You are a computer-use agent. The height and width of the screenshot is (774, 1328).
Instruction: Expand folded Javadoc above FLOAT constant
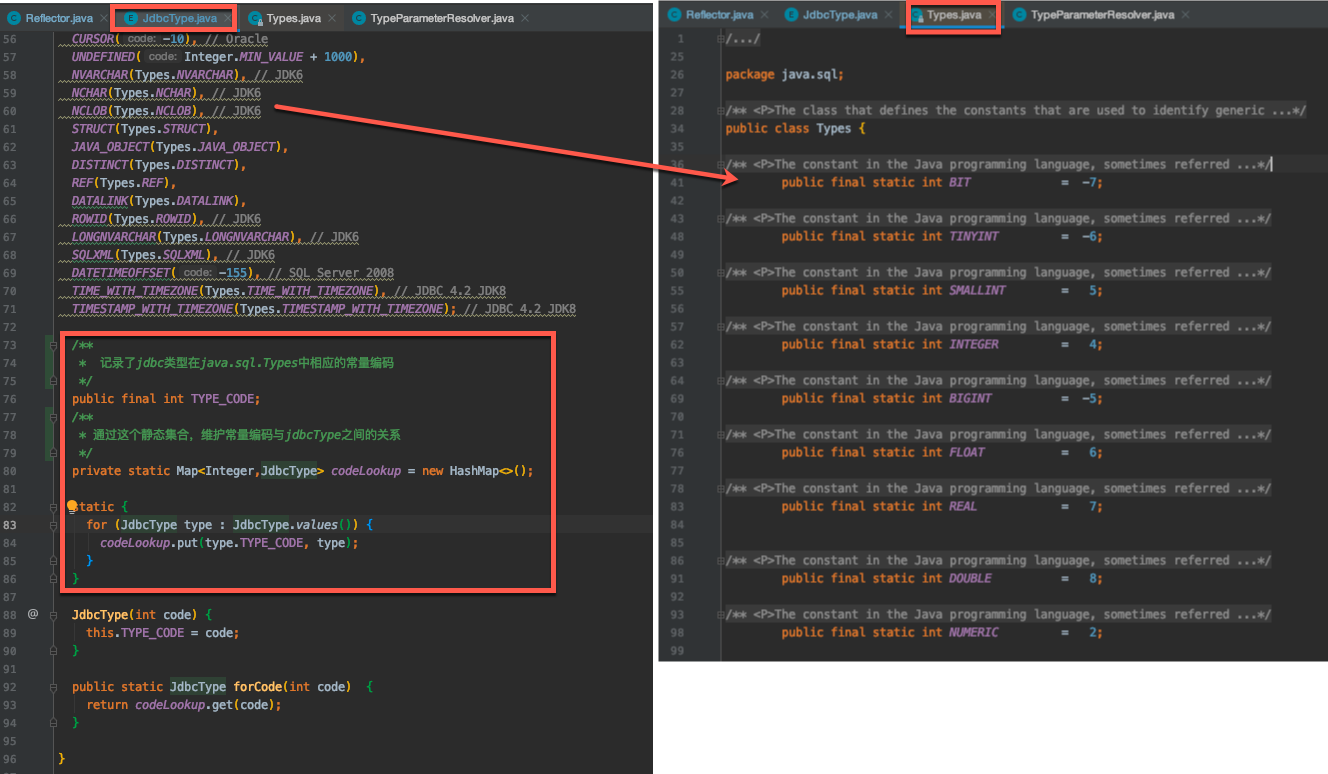point(721,434)
